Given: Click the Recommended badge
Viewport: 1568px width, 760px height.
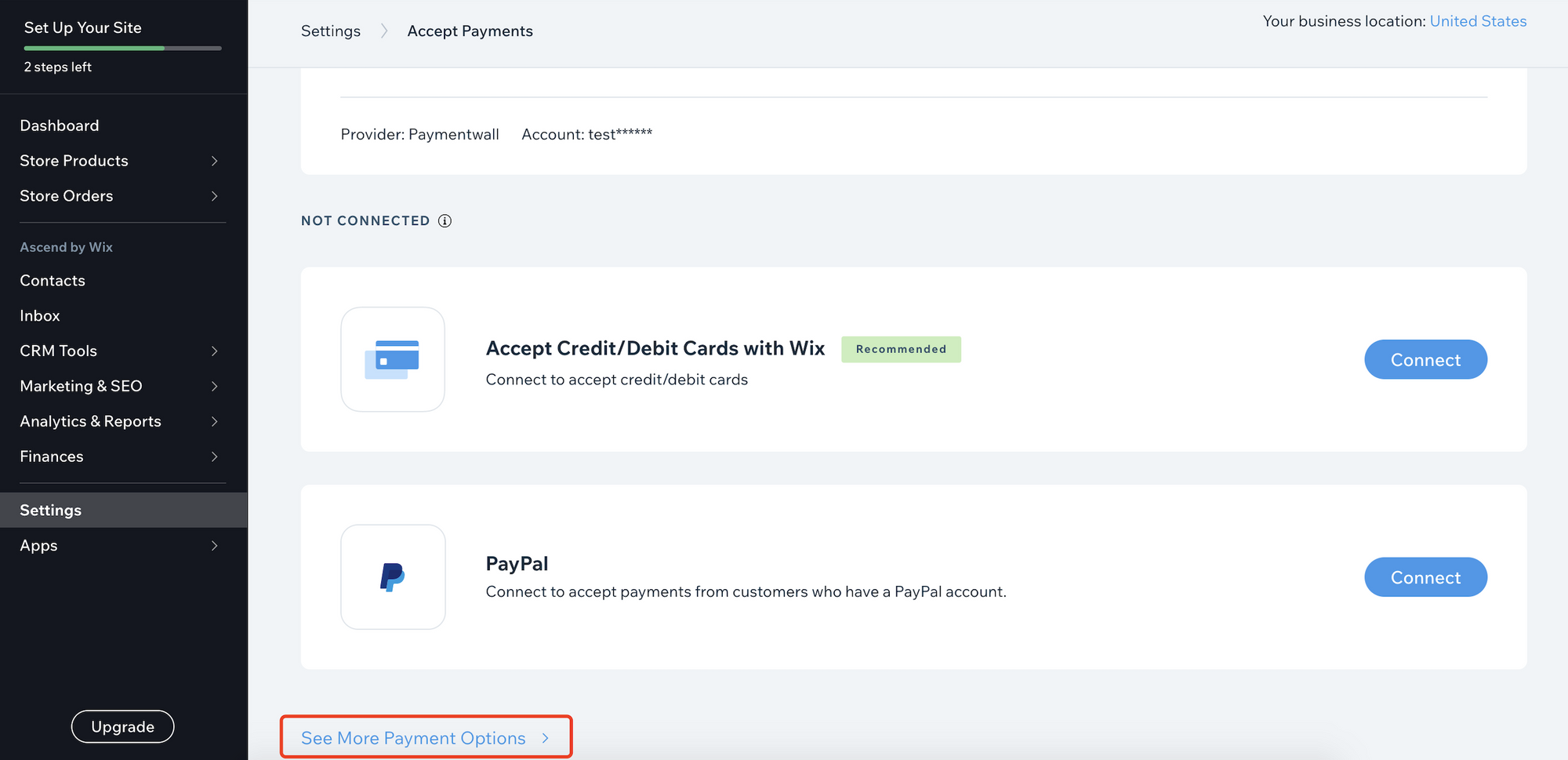Looking at the screenshot, I should (x=901, y=349).
